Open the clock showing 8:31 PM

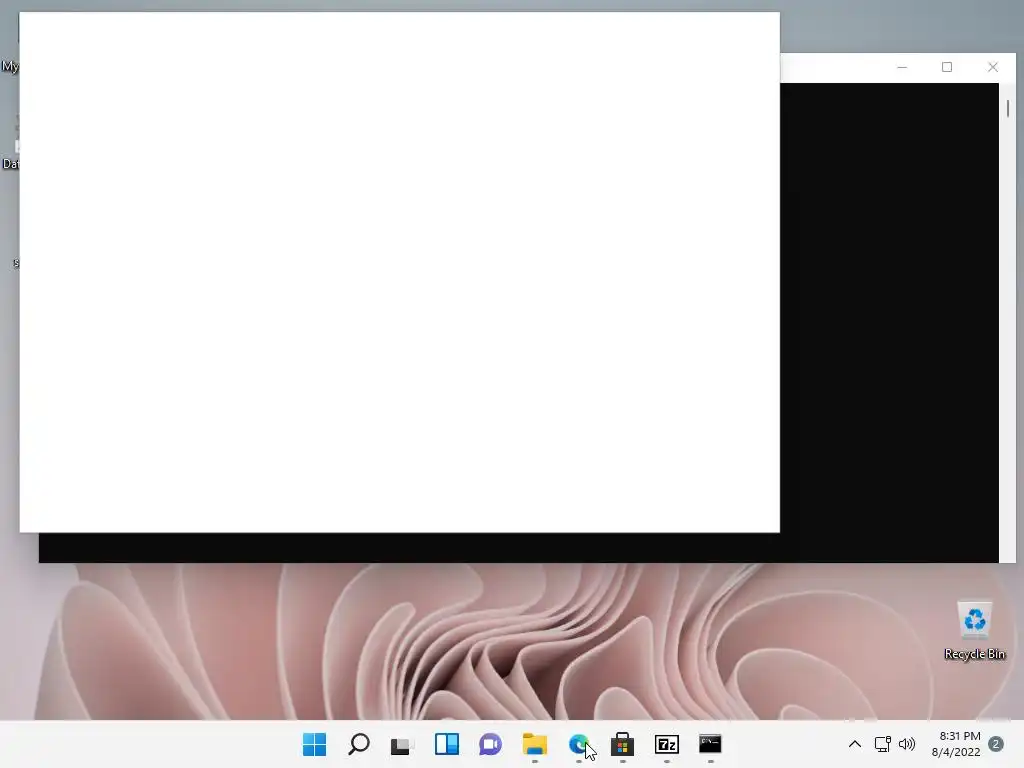(x=956, y=744)
